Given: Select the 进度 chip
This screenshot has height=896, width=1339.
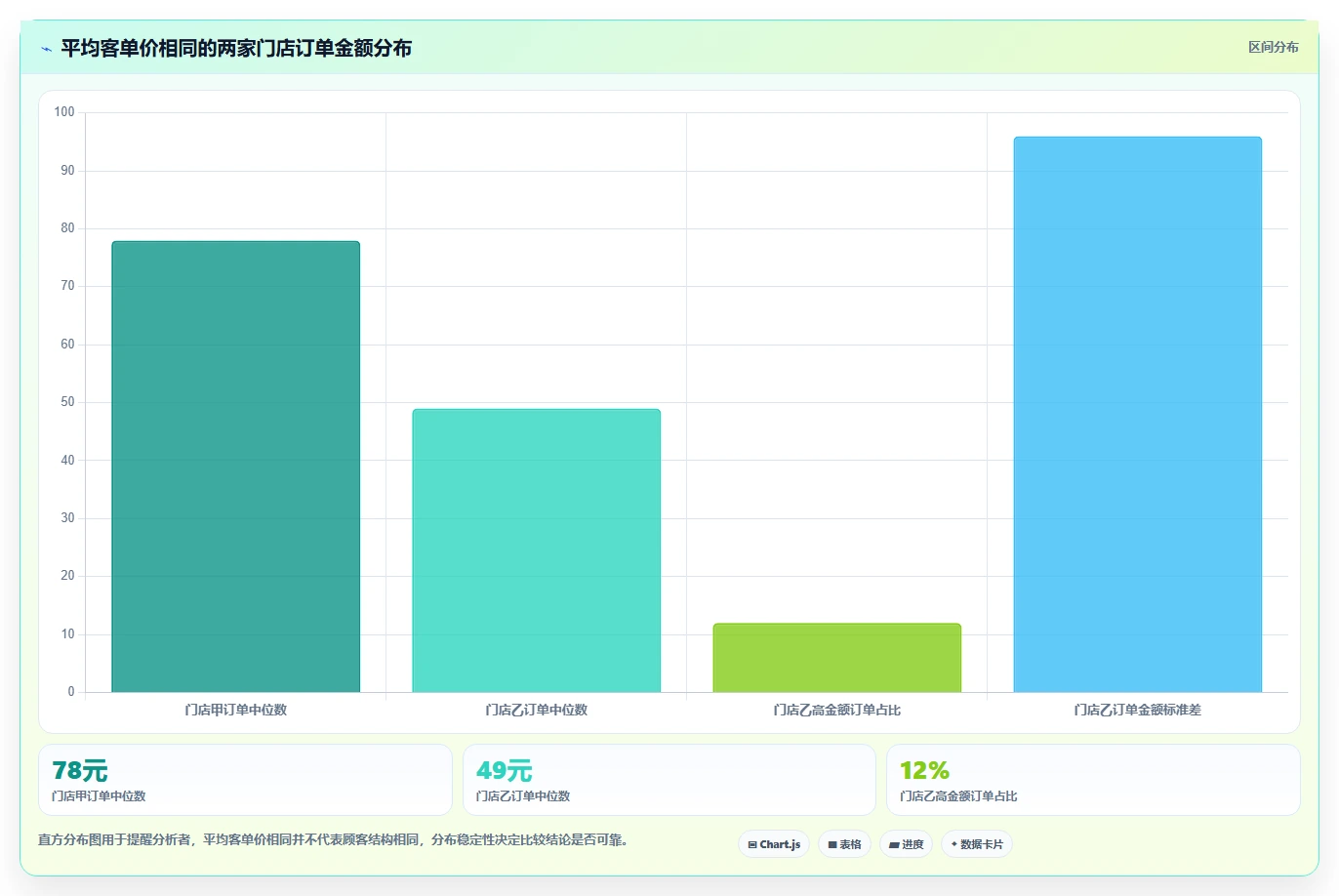Looking at the screenshot, I should pyautogui.click(x=906, y=844).
